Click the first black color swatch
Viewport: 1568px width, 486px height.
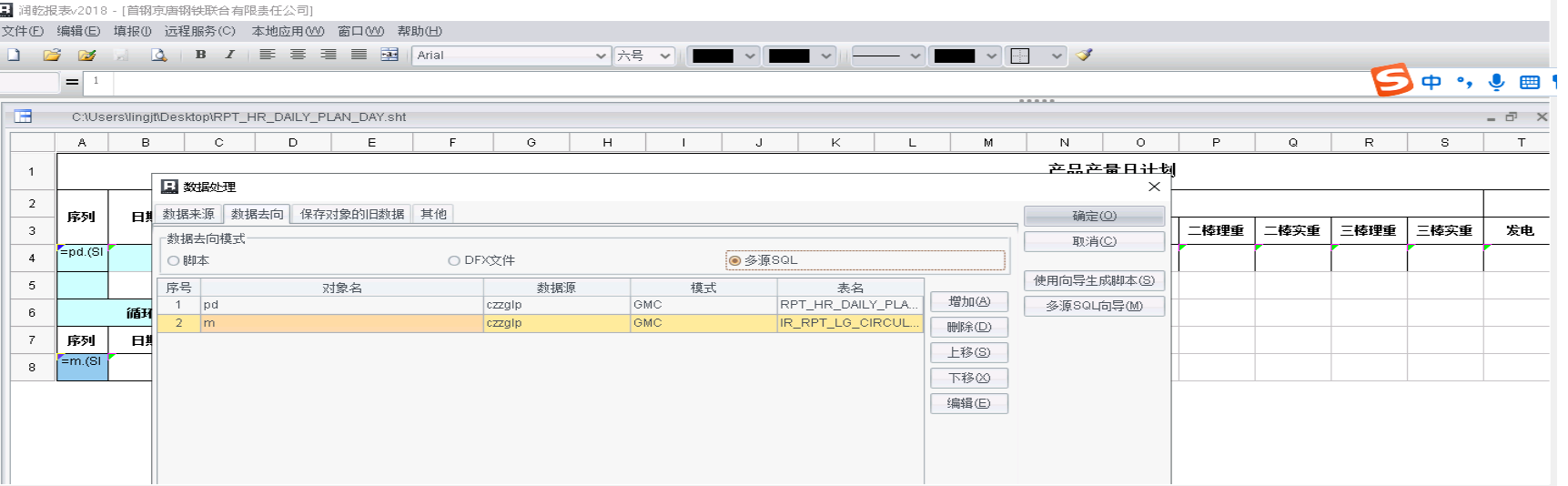tap(713, 56)
